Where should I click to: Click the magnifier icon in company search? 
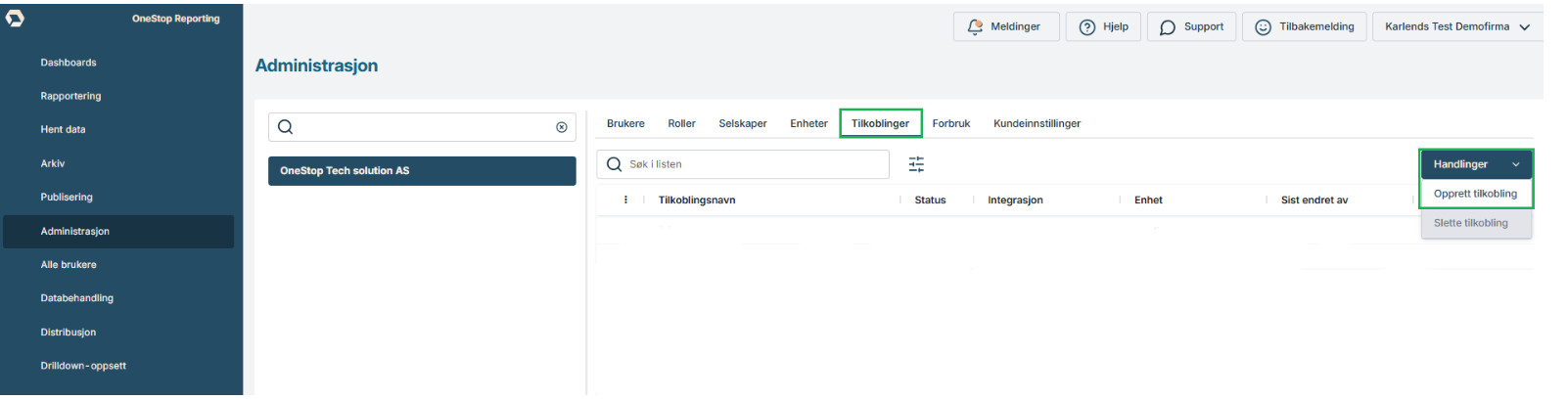(x=286, y=127)
